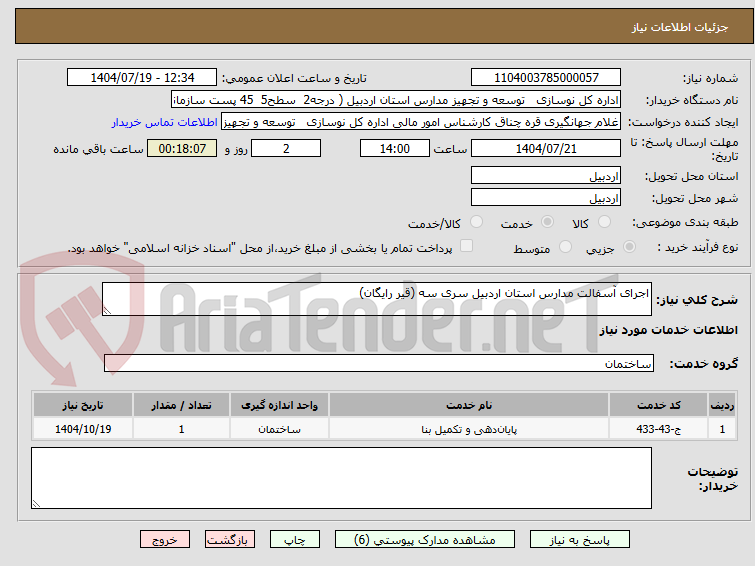This screenshot has height=566, width=755.
Task: Click service name cell پایان‌دهی و تکمیل بنا
Action: coord(469,429)
